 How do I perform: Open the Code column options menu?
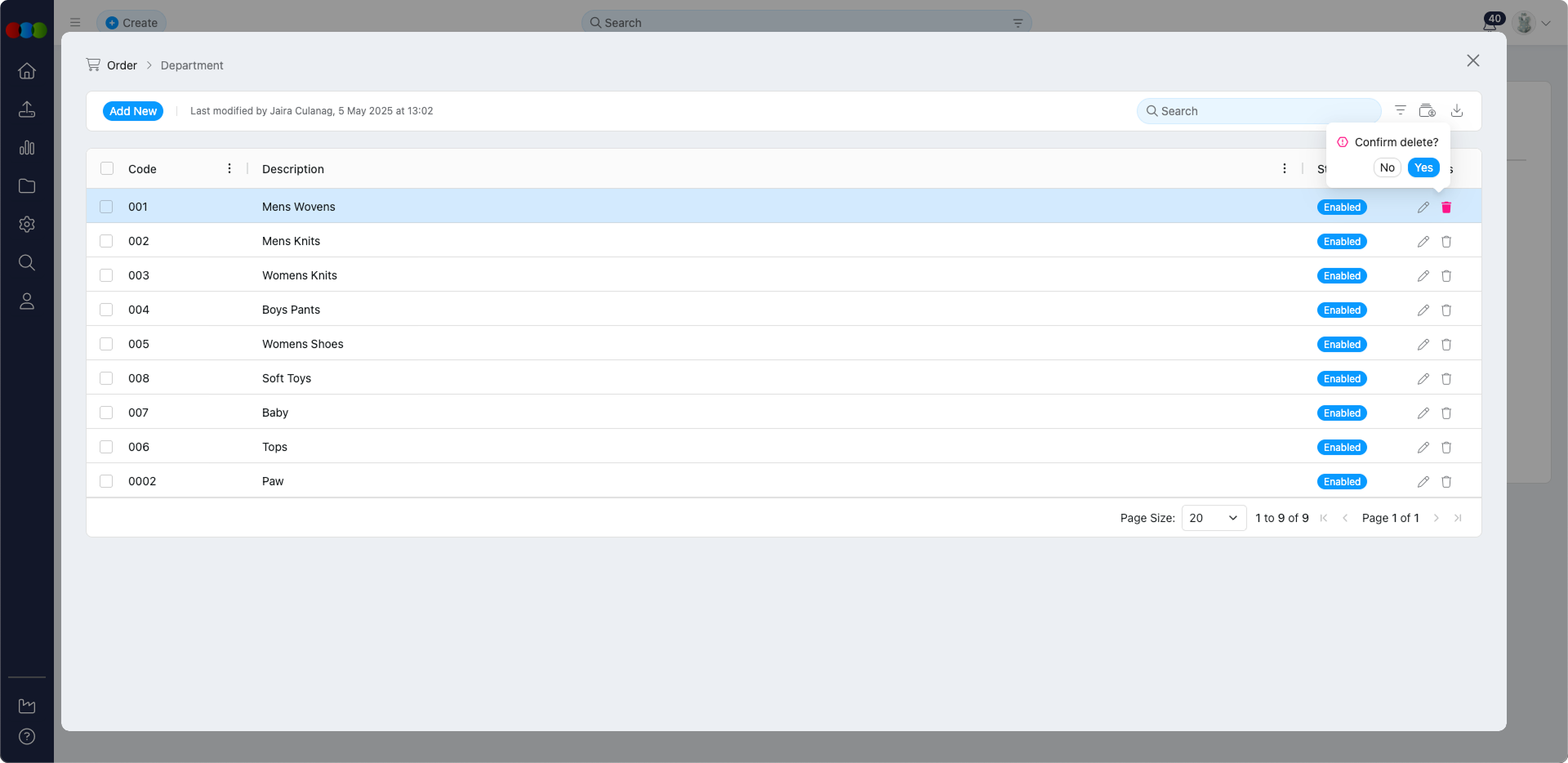229,168
